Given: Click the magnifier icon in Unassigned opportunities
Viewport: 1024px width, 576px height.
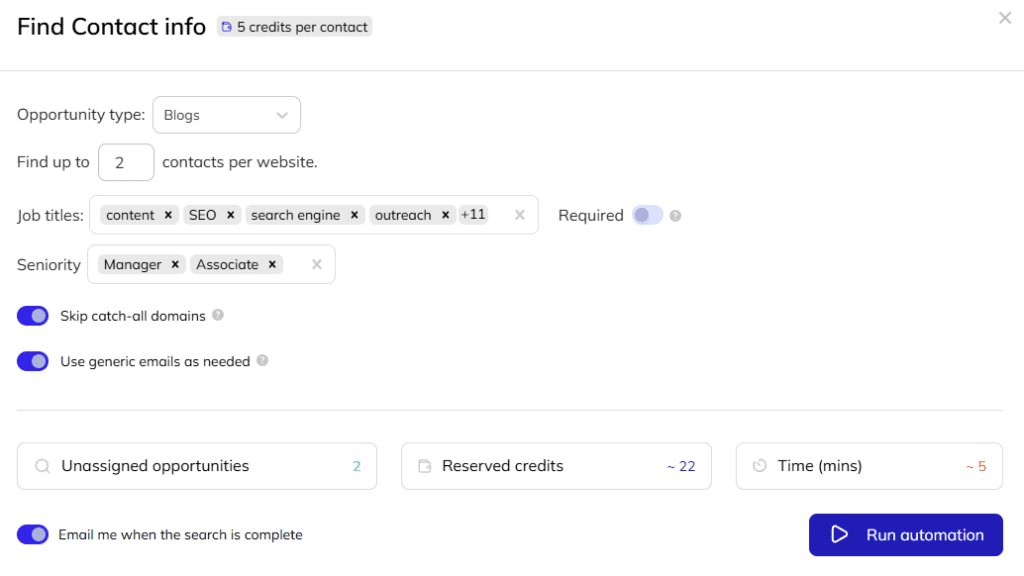Looking at the screenshot, I should 42,465.
